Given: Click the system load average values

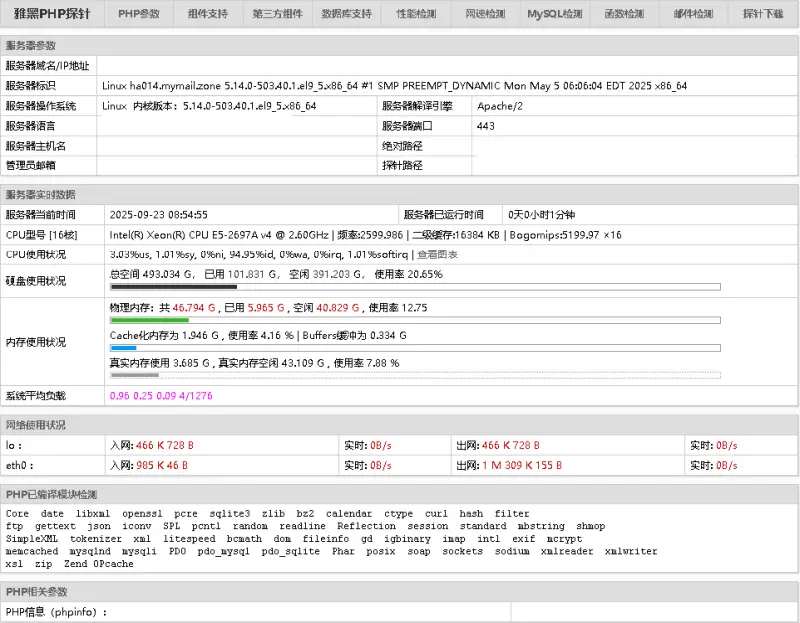Looking at the screenshot, I should (x=161, y=396).
